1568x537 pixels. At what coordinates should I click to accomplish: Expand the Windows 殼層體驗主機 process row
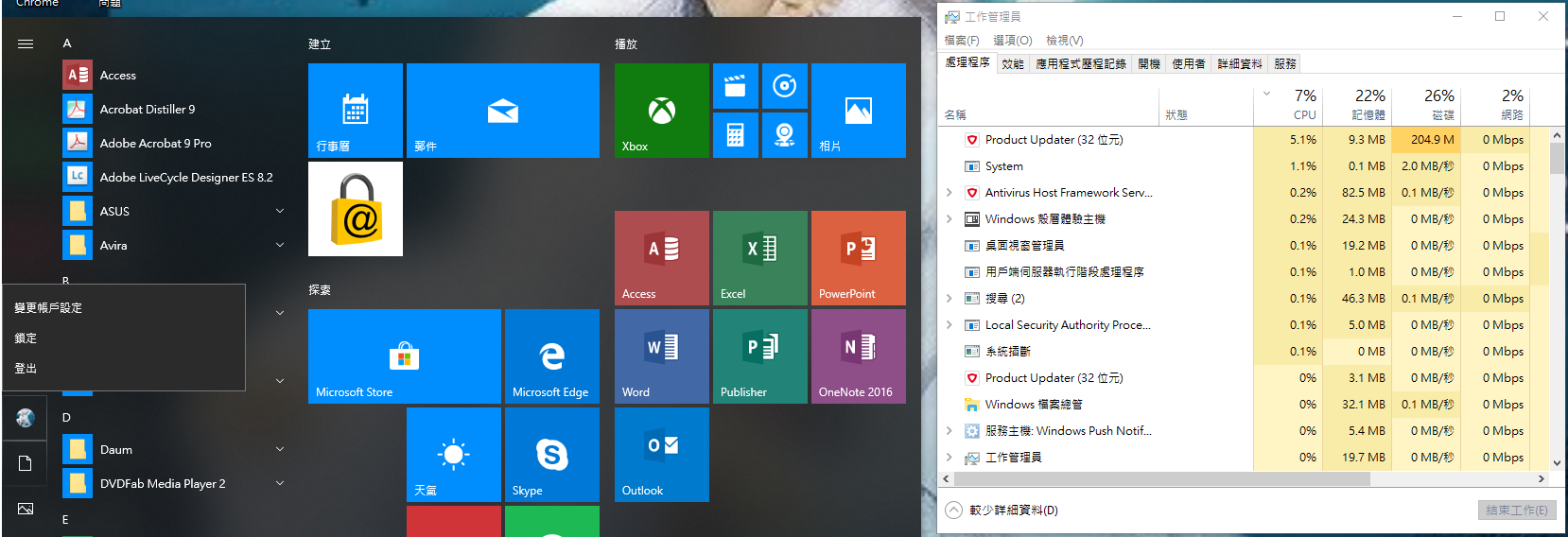[950, 218]
